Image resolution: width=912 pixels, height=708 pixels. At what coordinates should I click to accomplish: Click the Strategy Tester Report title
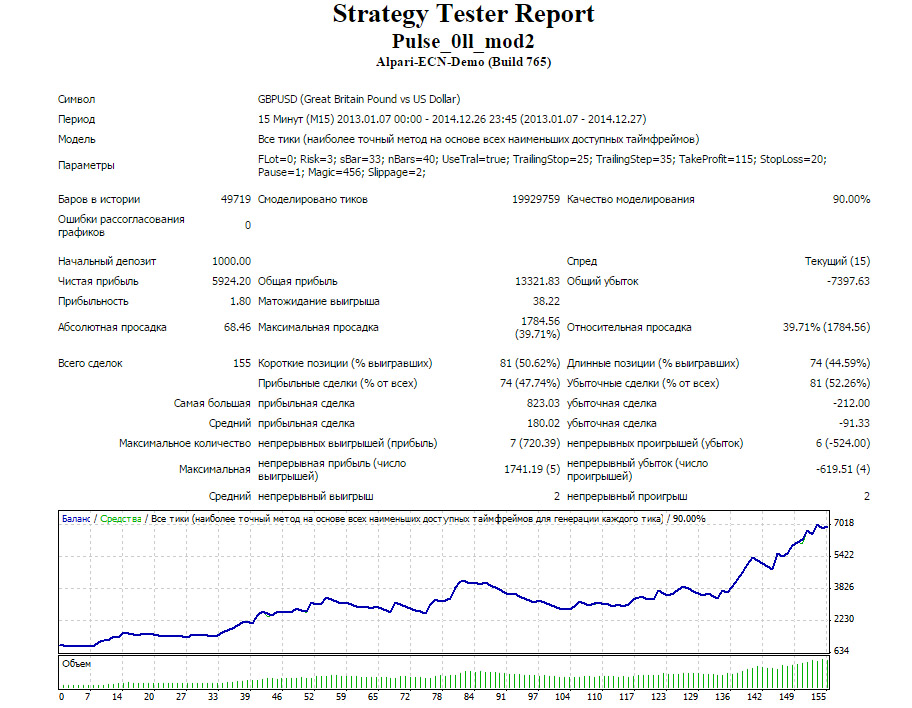tap(463, 14)
